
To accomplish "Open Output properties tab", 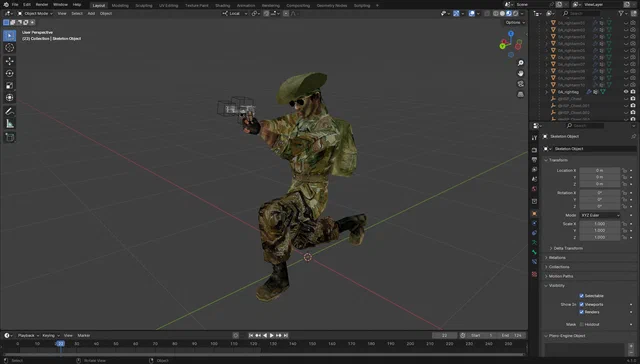I will [x=534, y=160].
